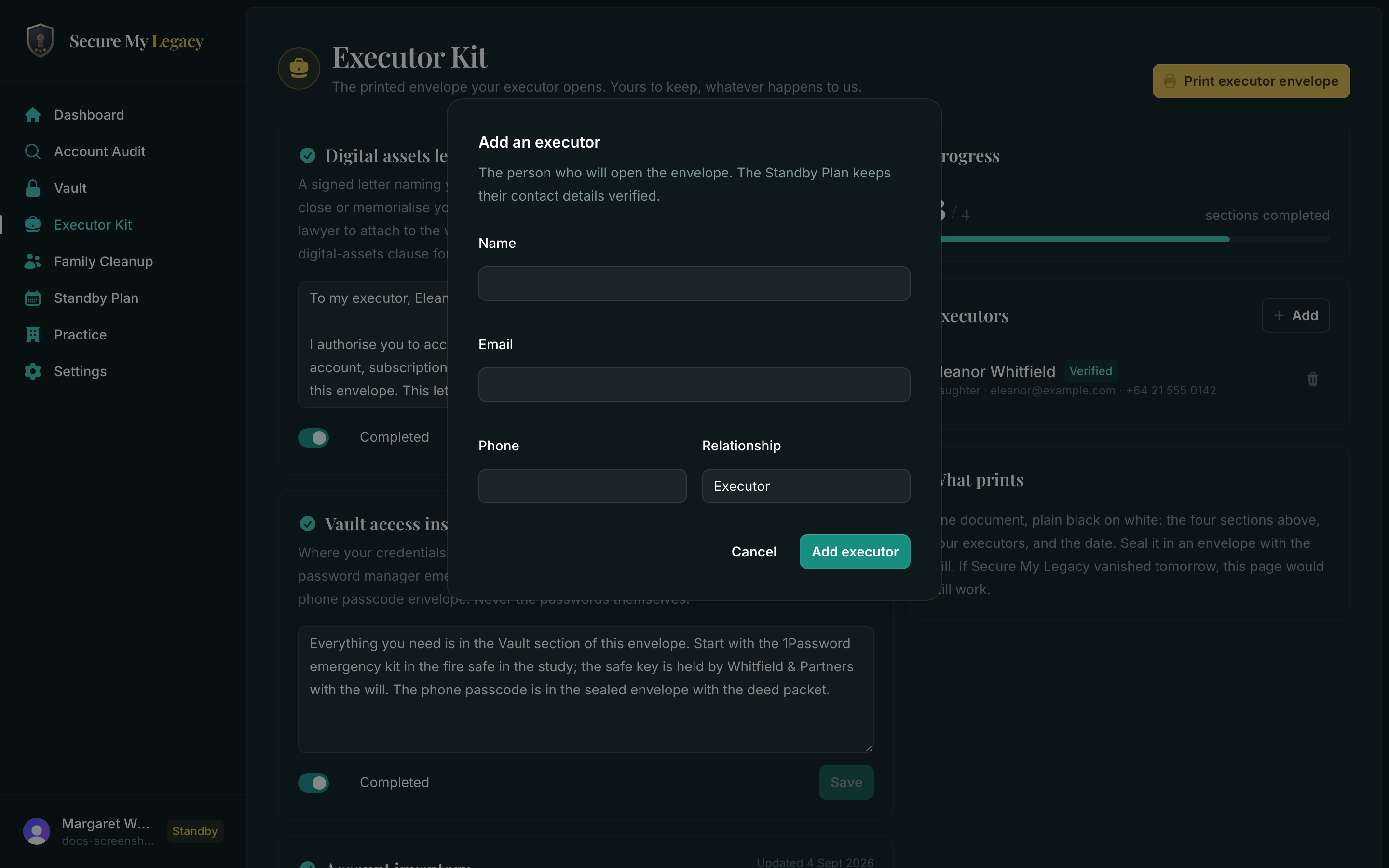Screen dimensions: 1389x868
Task: Delete Eleanor Whitfield with trash icon
Action: click(x=1312, y=379)
